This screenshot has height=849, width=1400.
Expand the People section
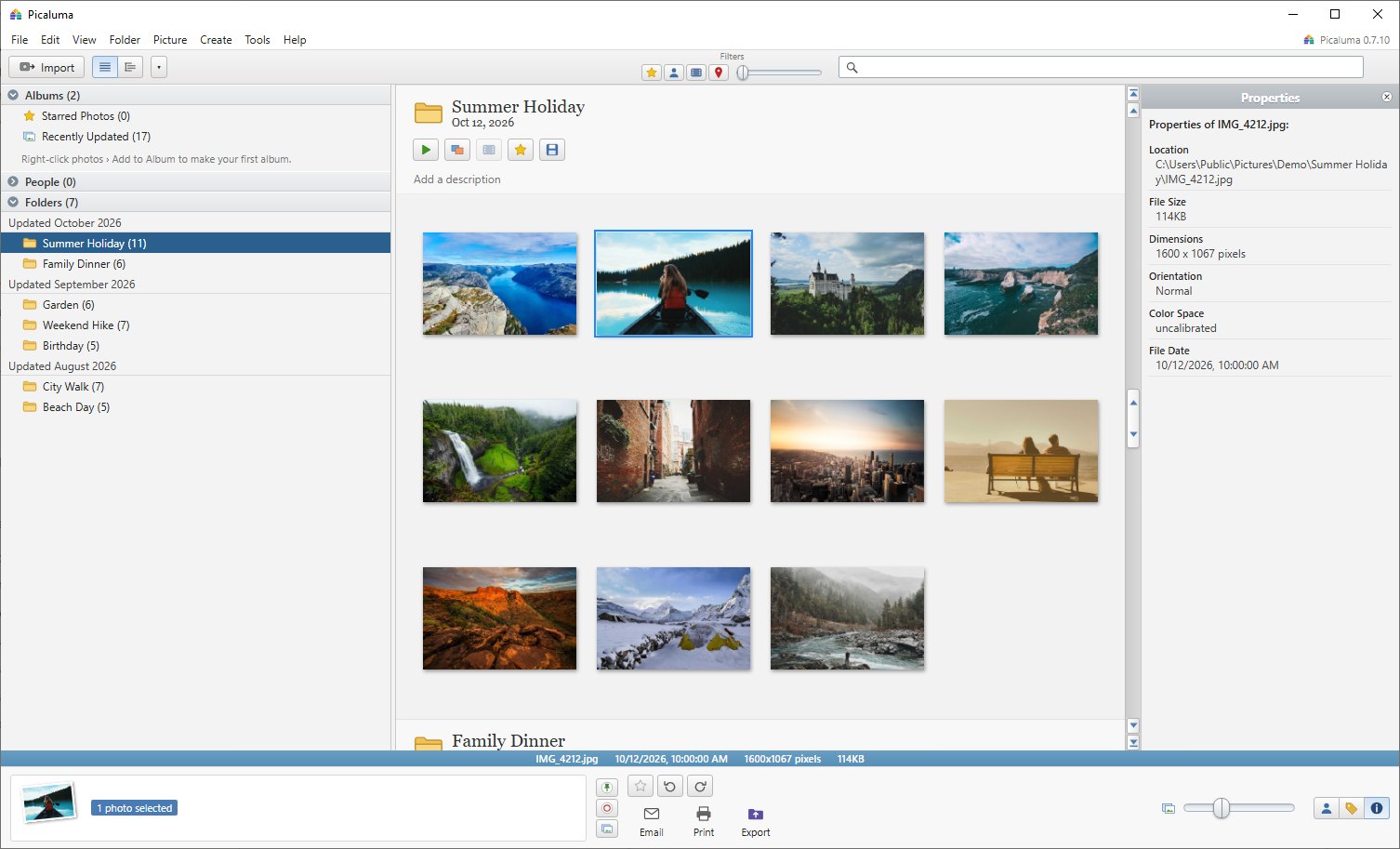(x=13, y=181)
